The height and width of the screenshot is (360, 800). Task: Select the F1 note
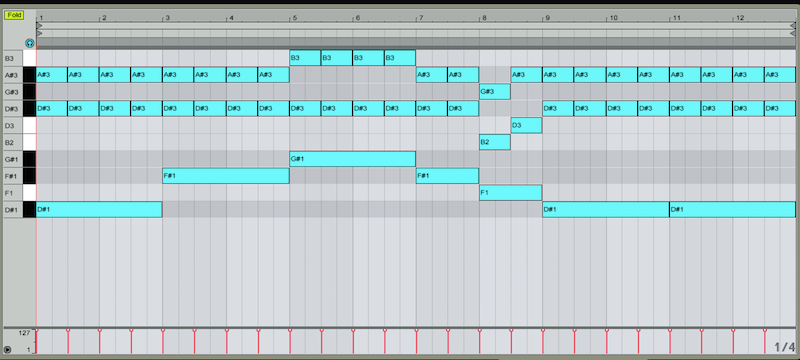pyautogui.click(x=511, y=193)
